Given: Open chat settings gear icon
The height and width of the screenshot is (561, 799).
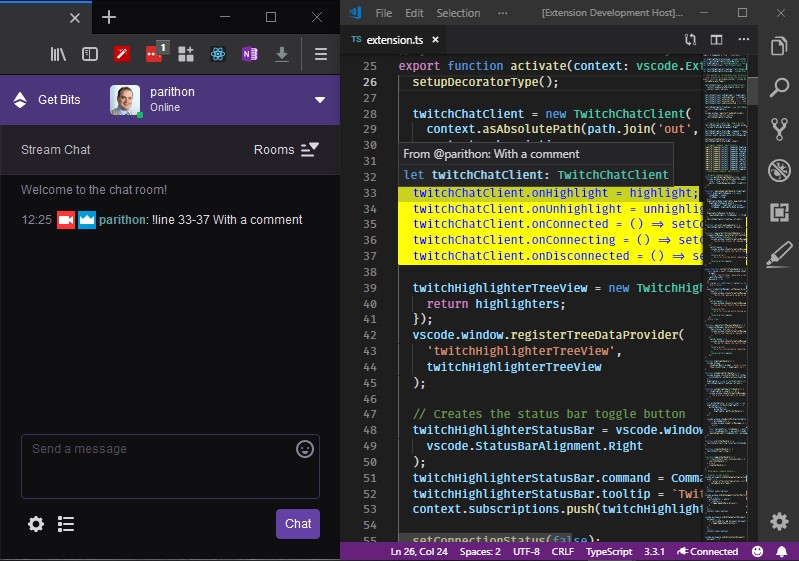Looking at the screenshot, I should tap(36, 524).
